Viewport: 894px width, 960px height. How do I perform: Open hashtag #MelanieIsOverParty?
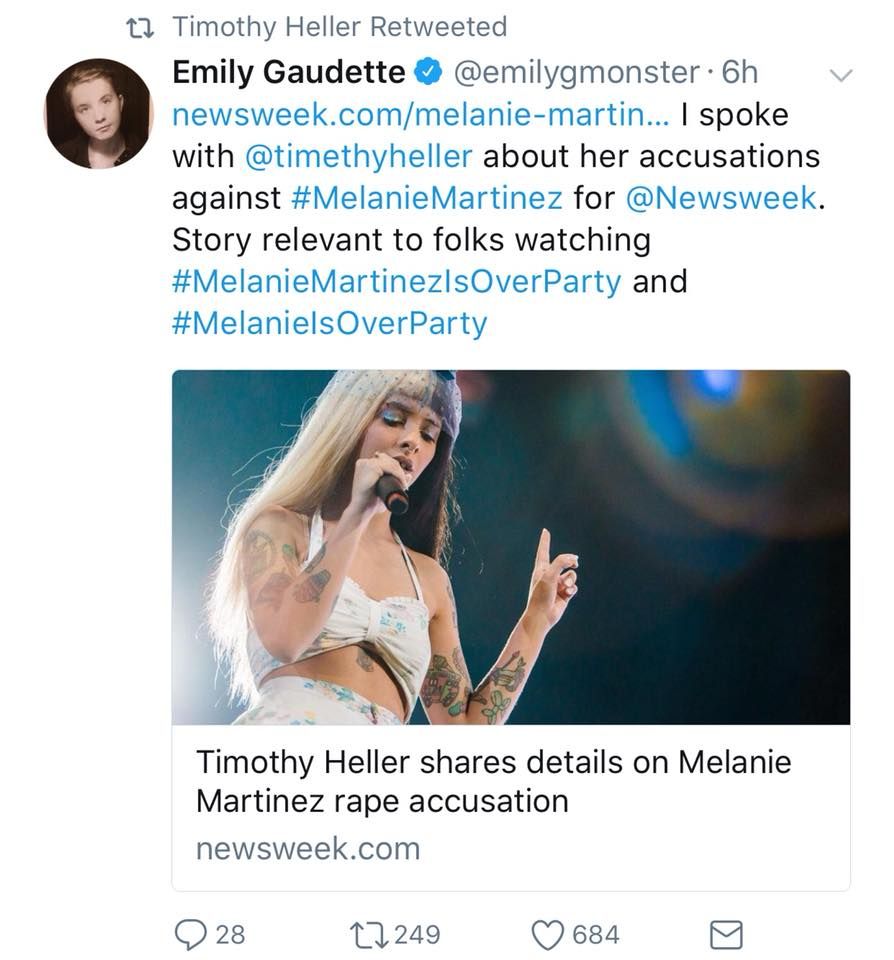pos(330,323)
